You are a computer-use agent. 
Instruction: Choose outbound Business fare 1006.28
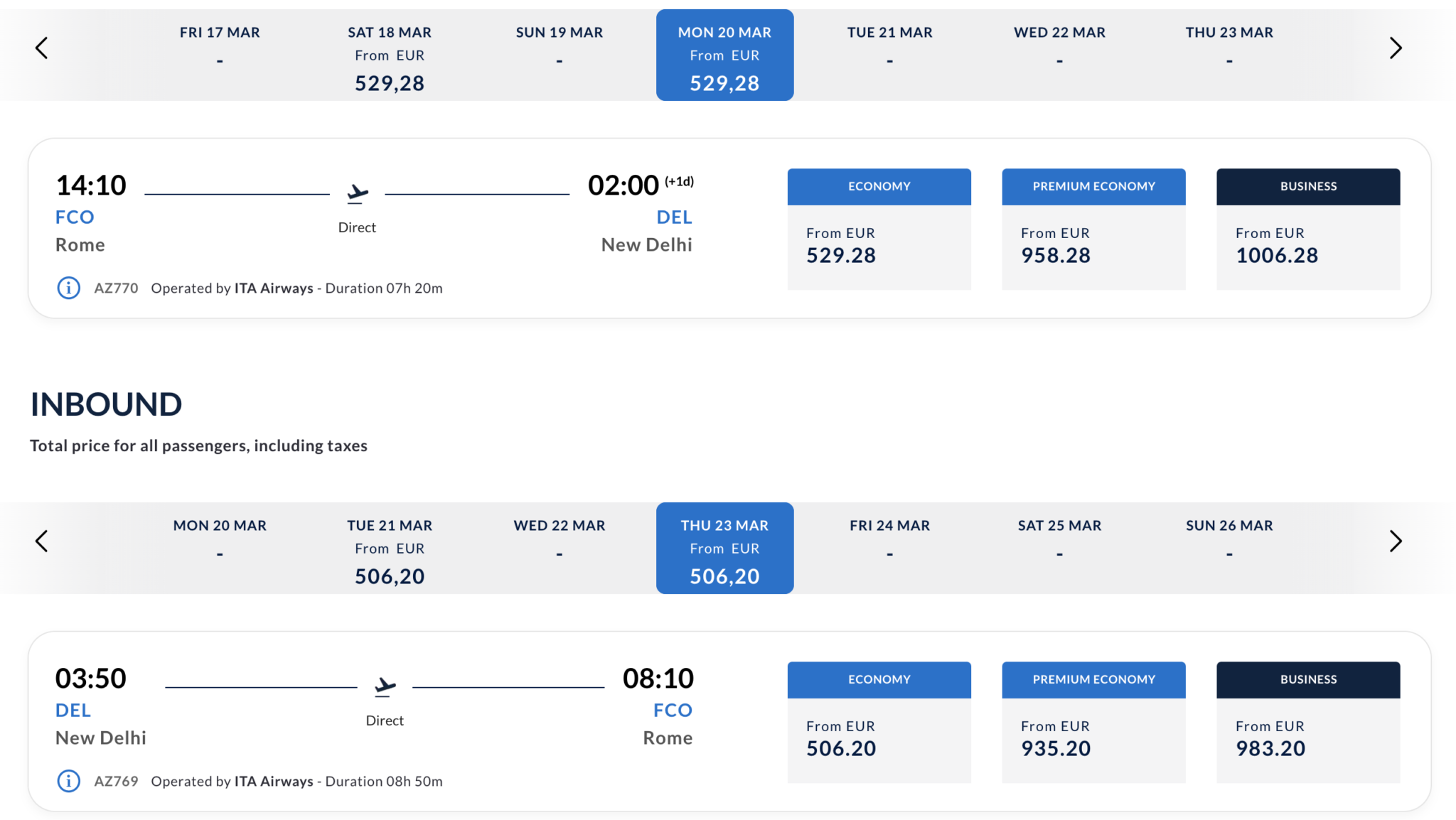[1308, 229]
